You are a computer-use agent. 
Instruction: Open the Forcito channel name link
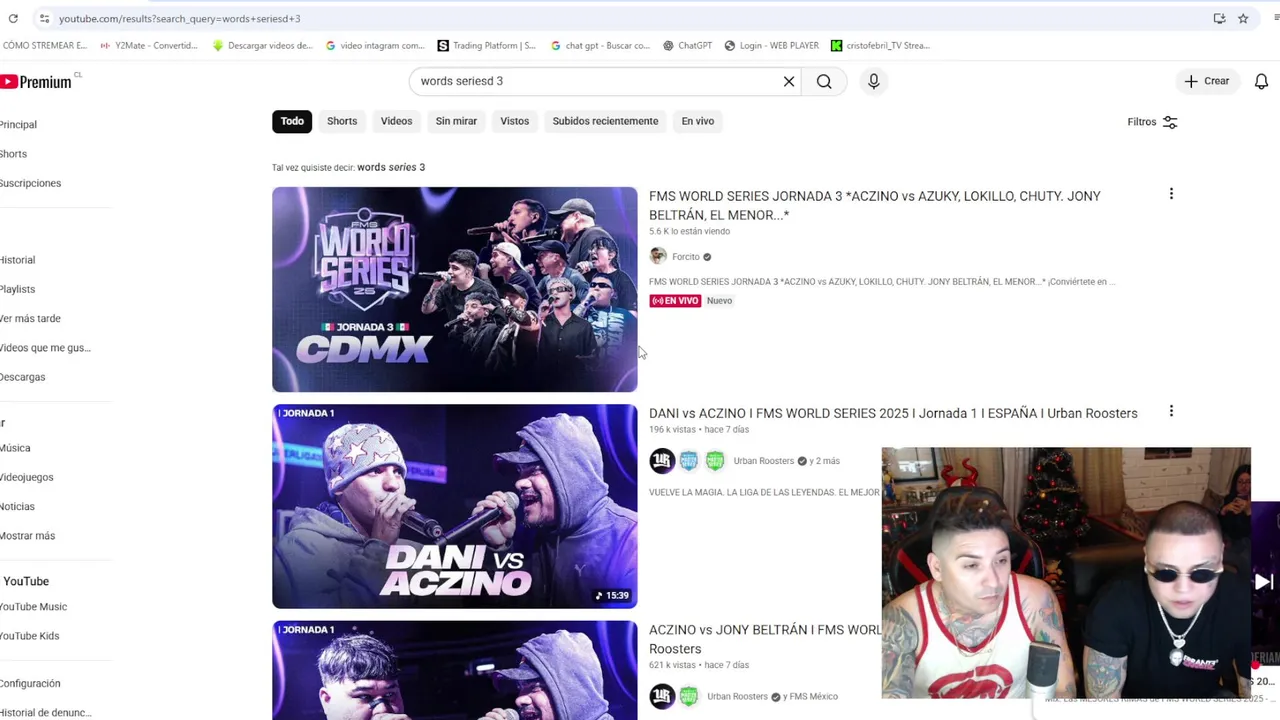(686, 257)
